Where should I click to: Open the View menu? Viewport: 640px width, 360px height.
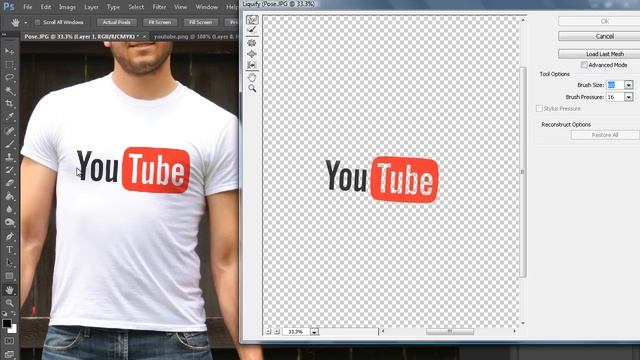click(180, 7)
